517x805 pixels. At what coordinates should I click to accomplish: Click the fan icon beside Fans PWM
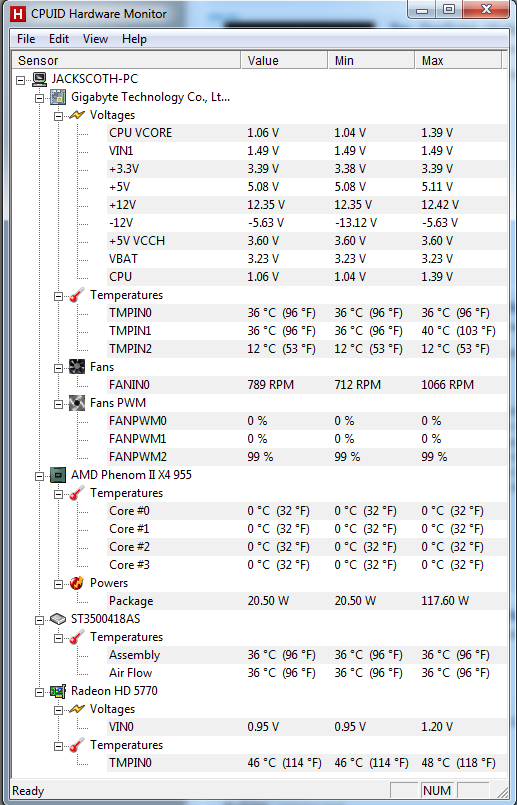(x=77, y=403)
